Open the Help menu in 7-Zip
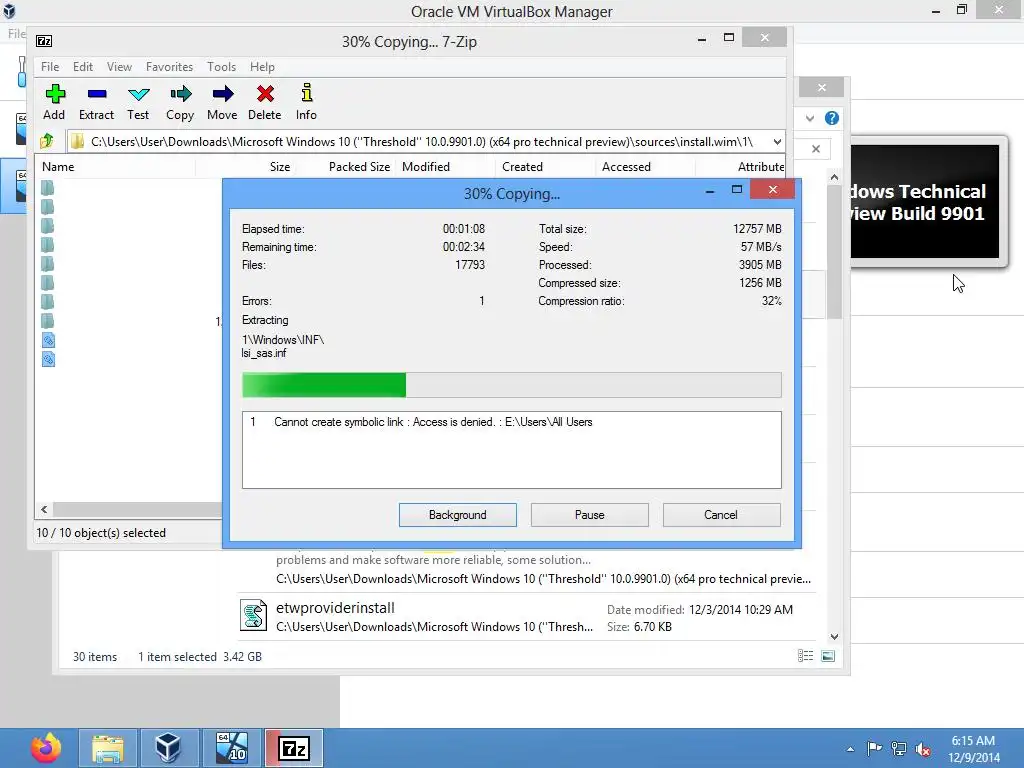 [x=263, y=67]
